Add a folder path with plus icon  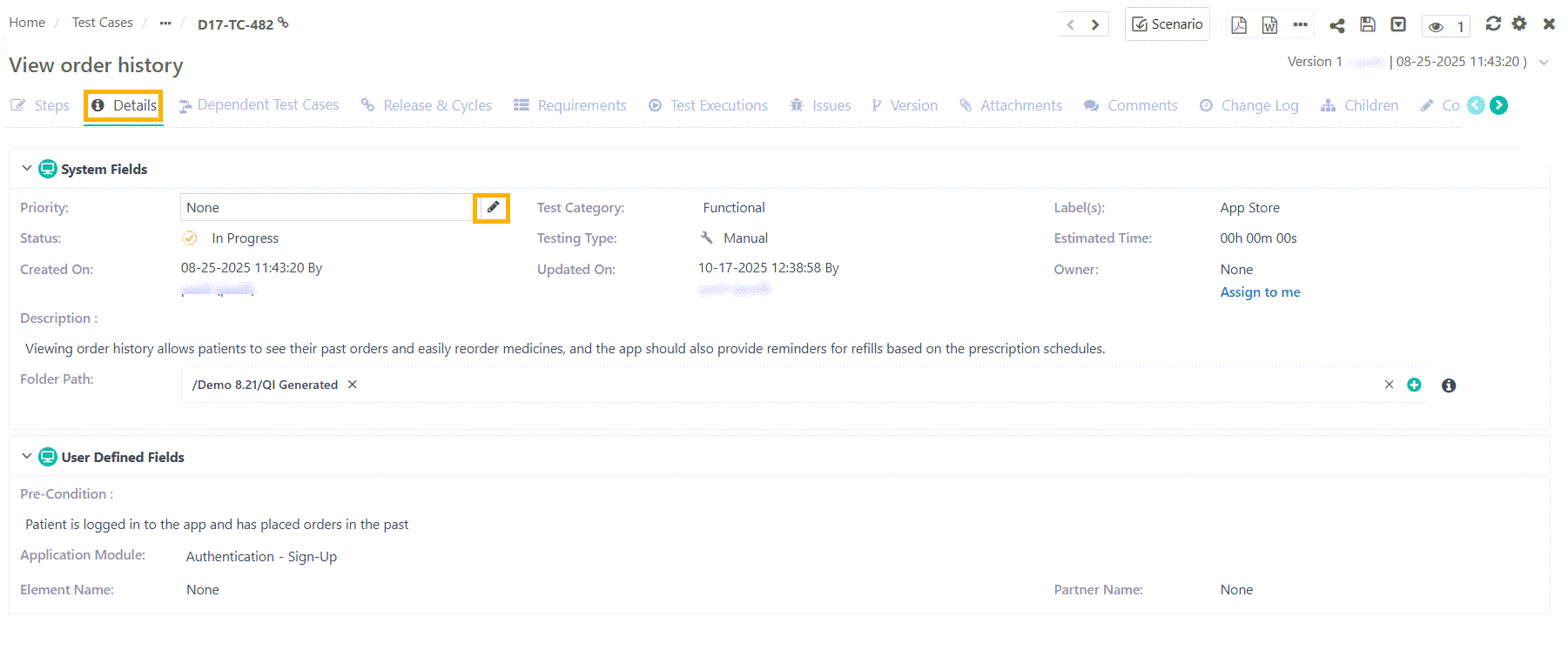(1414, 385)
